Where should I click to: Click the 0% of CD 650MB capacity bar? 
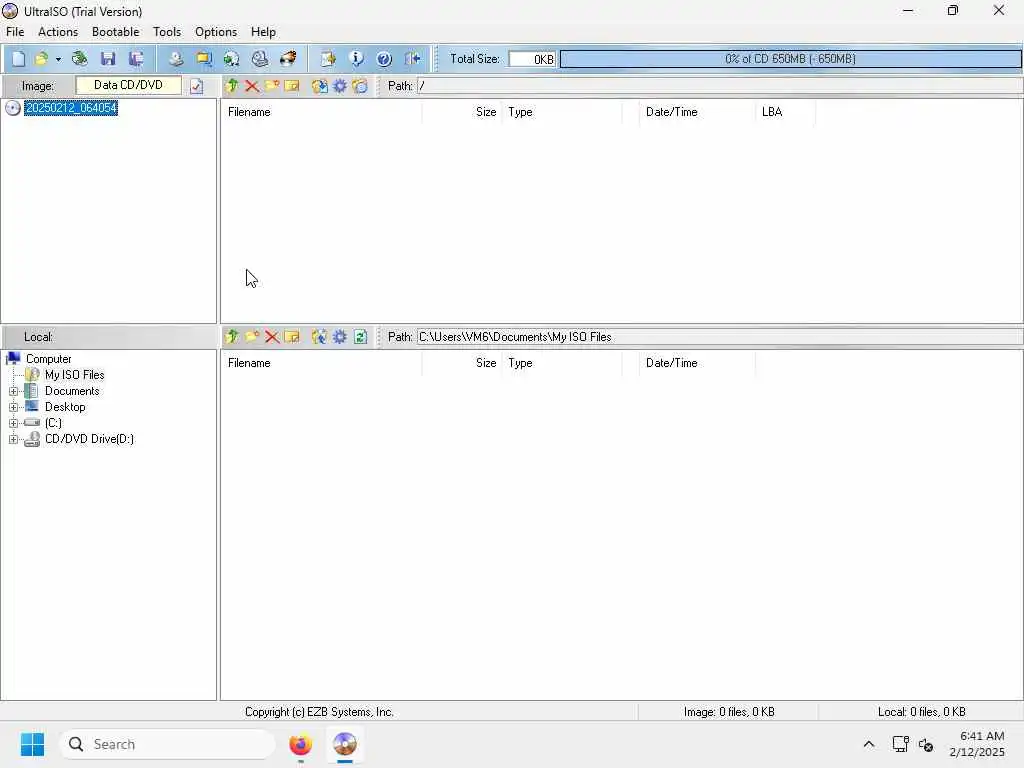790,59
